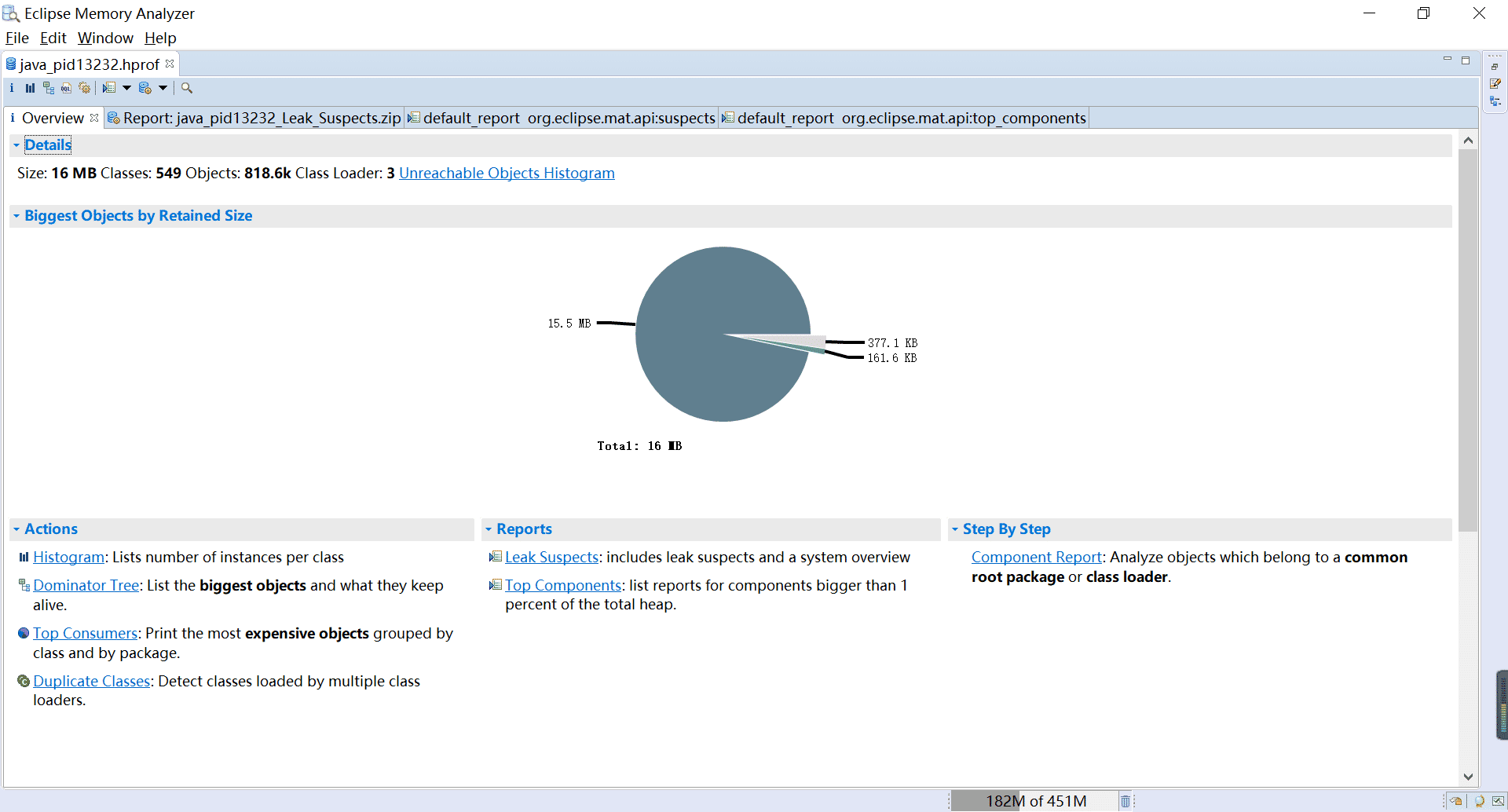Open the Notes view in right sidebar
The image size is (1508, 812).
(1495, 83)
